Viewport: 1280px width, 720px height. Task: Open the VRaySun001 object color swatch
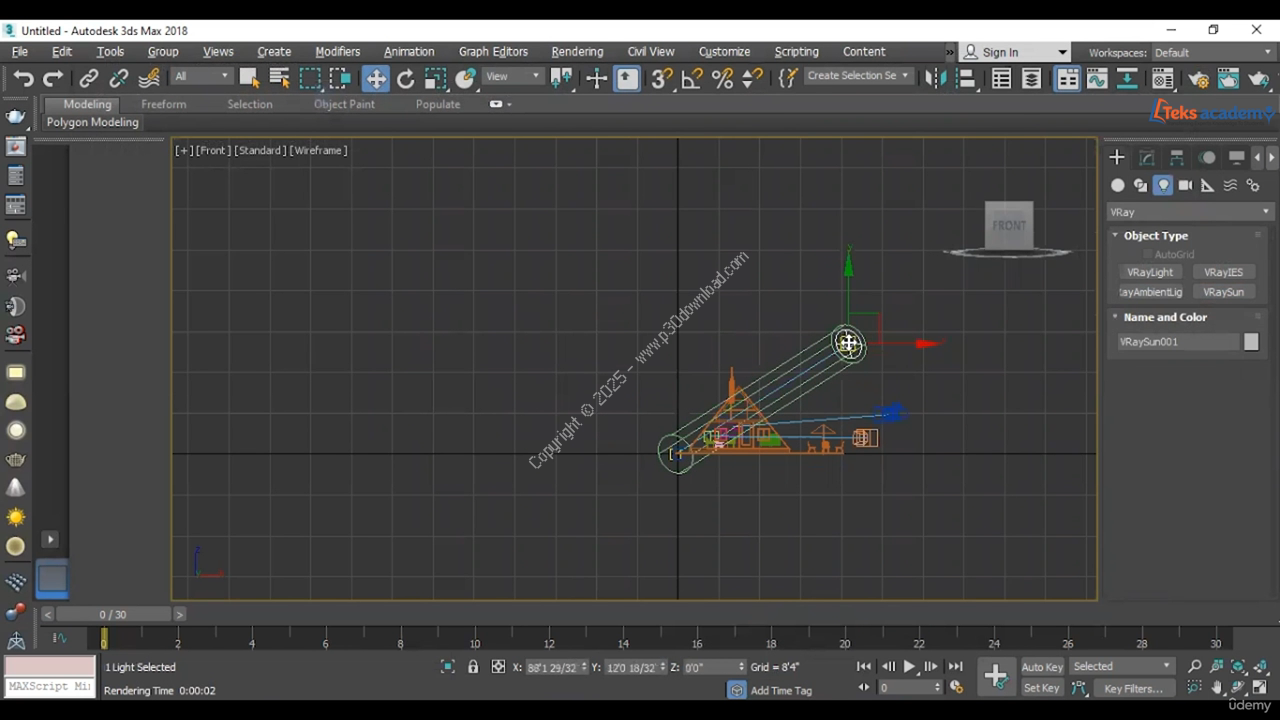coord(1251,342)
